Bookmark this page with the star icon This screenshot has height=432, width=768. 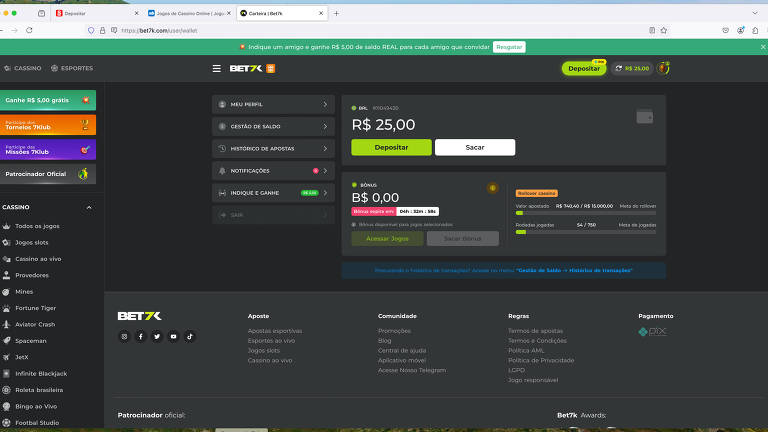(x=664, y=30)
